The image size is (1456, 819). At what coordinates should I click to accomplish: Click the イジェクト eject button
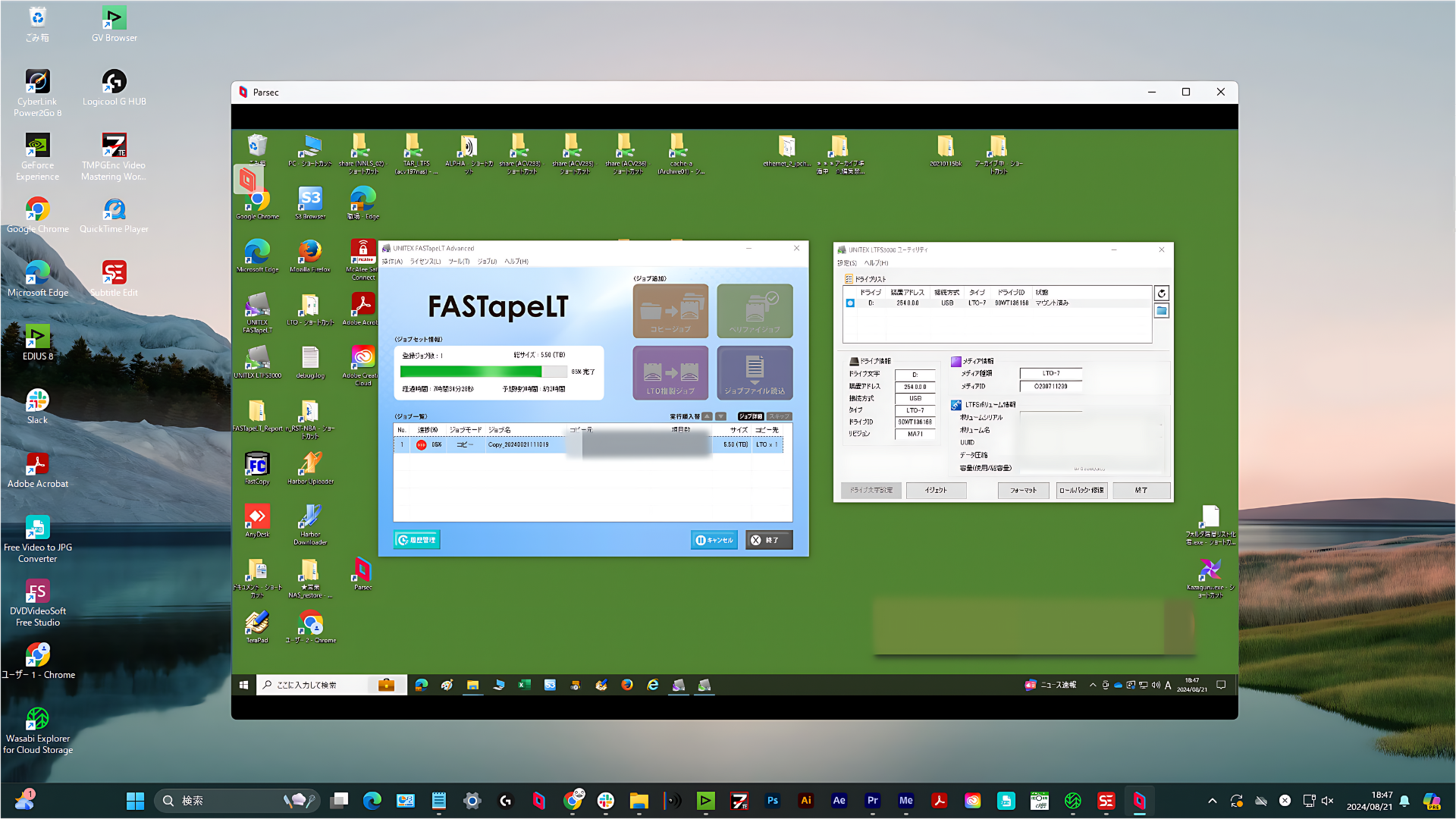[936, 491]
